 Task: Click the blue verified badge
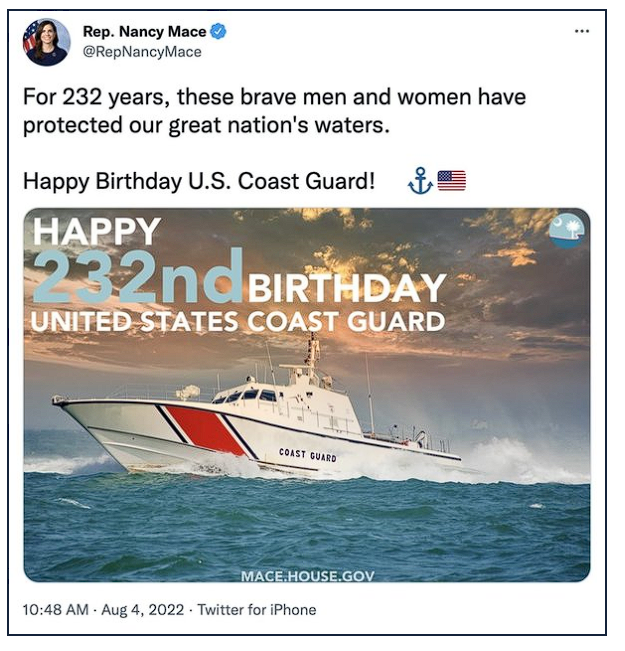[218, 32]
